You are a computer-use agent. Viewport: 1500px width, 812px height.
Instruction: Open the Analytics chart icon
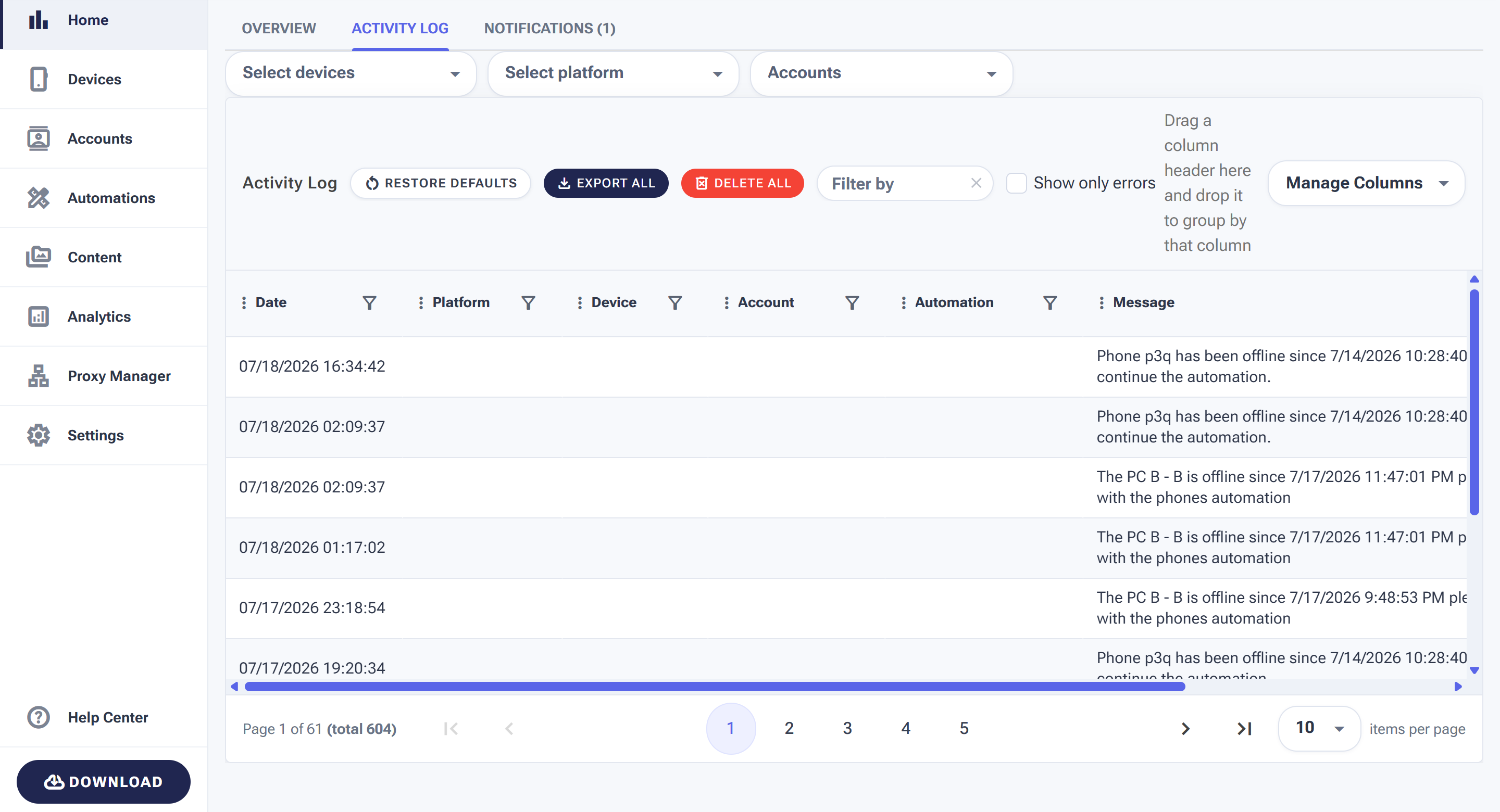coord(39,316)
